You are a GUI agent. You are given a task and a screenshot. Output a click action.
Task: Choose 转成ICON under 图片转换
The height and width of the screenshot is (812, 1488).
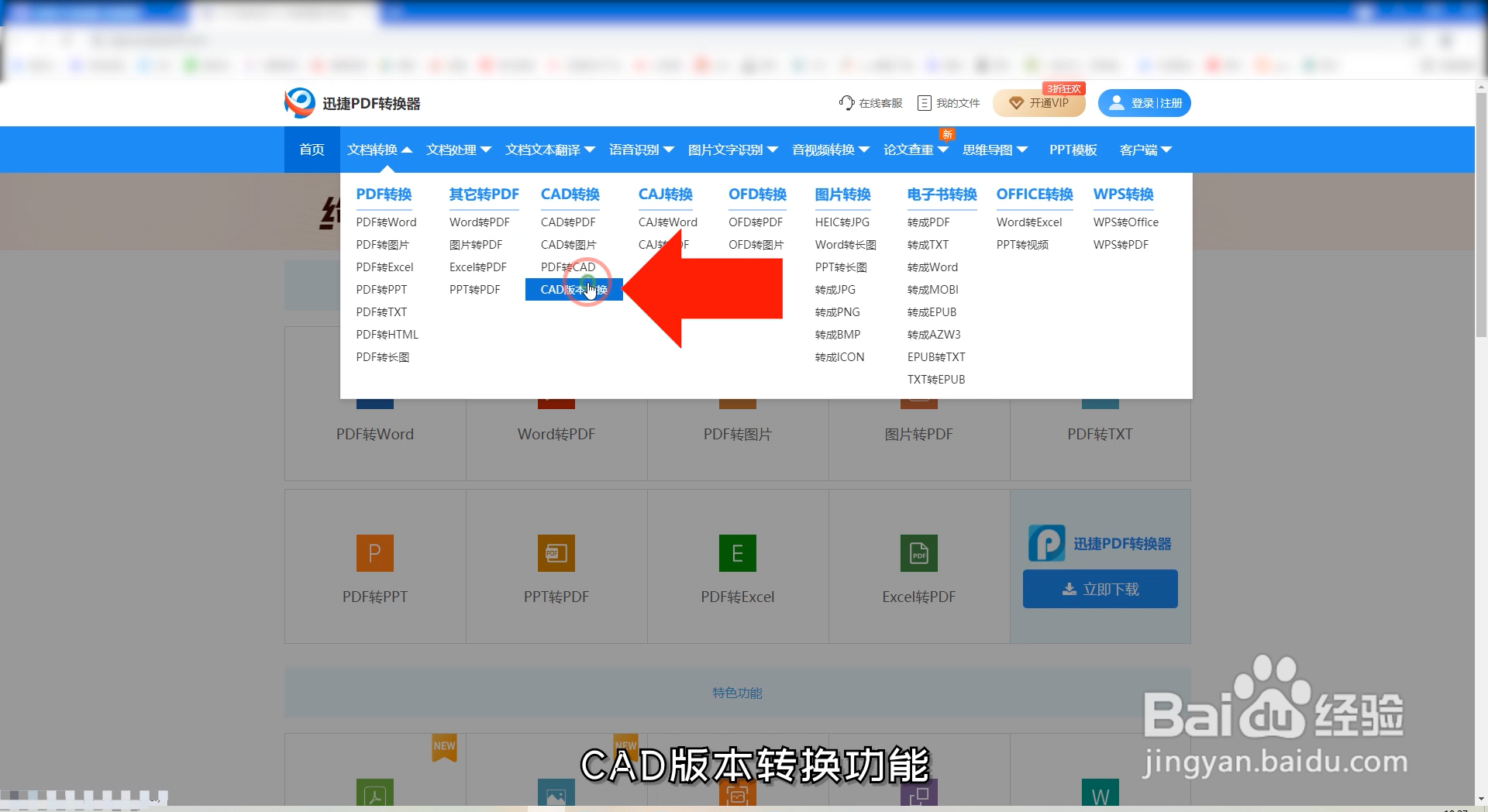(840, 357)
